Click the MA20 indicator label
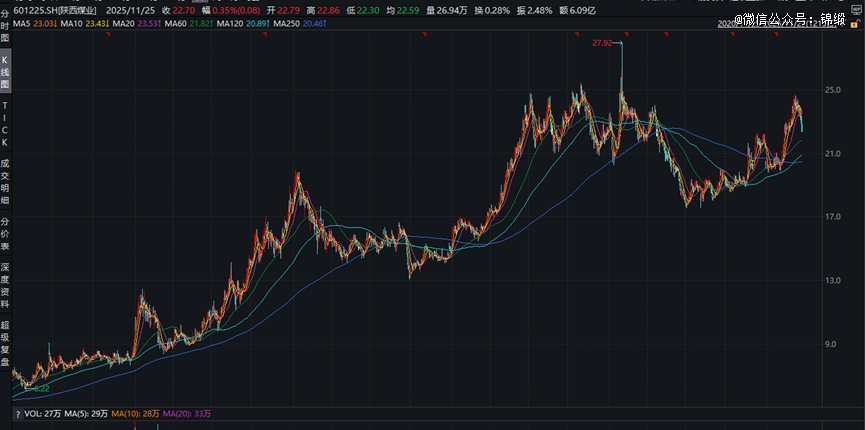This screenshot has height=430, width=865. click(x=124, y=23)
